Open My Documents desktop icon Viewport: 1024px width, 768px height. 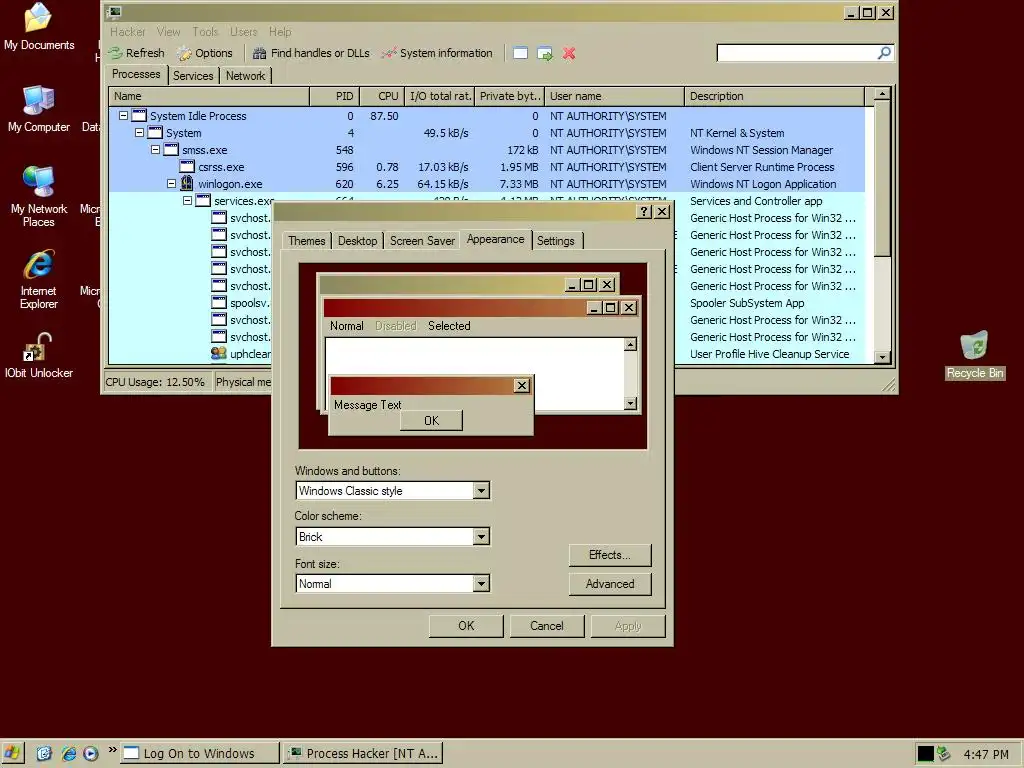pyautogui.click(x=39, y=26)
